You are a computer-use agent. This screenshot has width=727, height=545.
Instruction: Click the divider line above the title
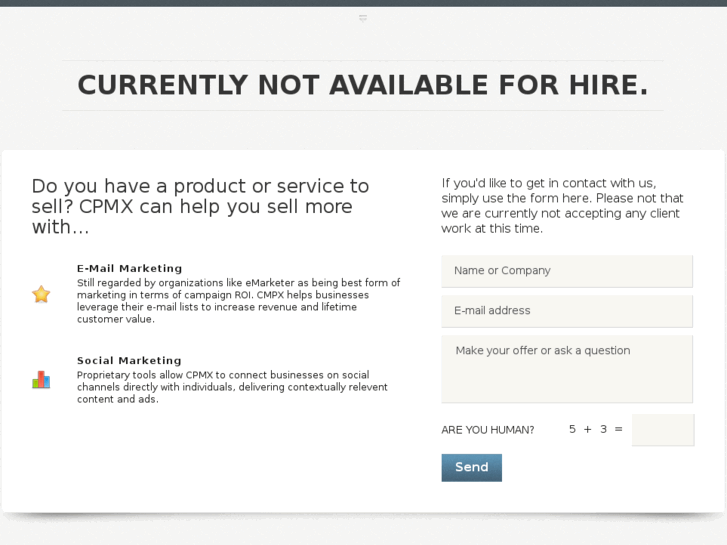(363, 61)
